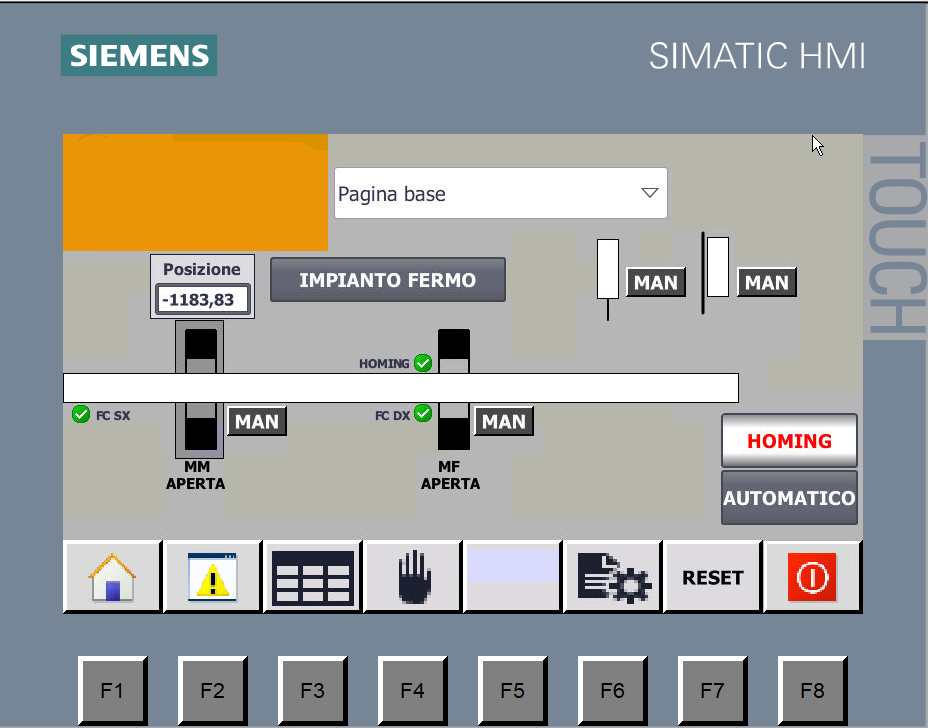Toggle MAN button next to MF APERTA
This screenshot has width=928, height=728.
point(504,421)
